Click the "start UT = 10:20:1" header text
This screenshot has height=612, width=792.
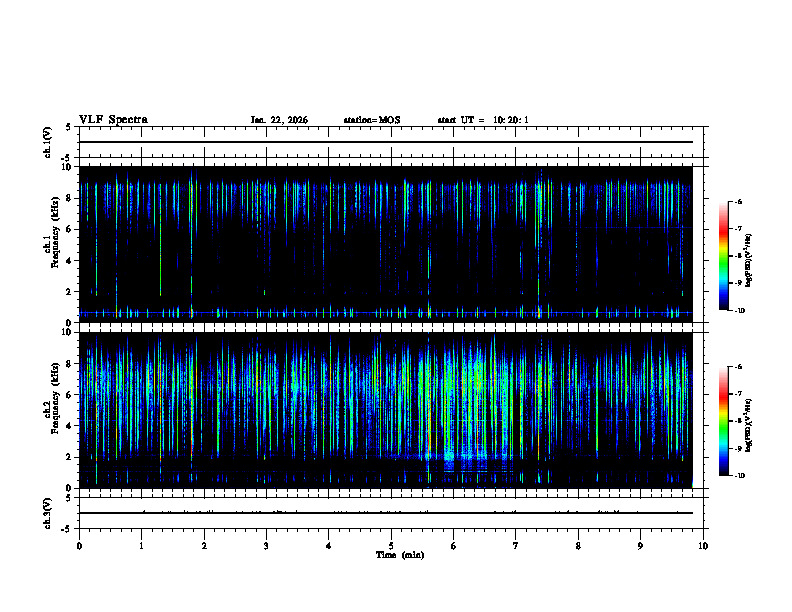(x=483, y=120)
